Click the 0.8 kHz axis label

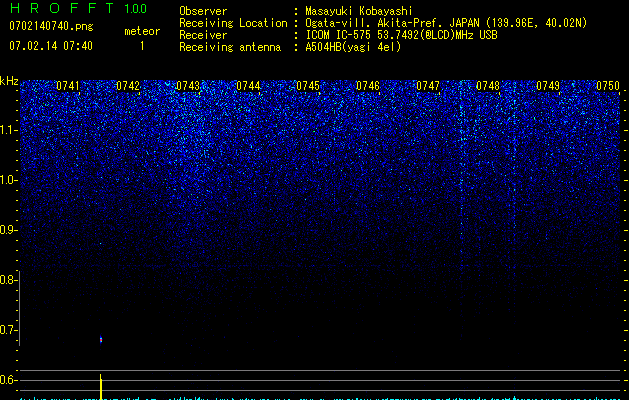click(7, 280)
